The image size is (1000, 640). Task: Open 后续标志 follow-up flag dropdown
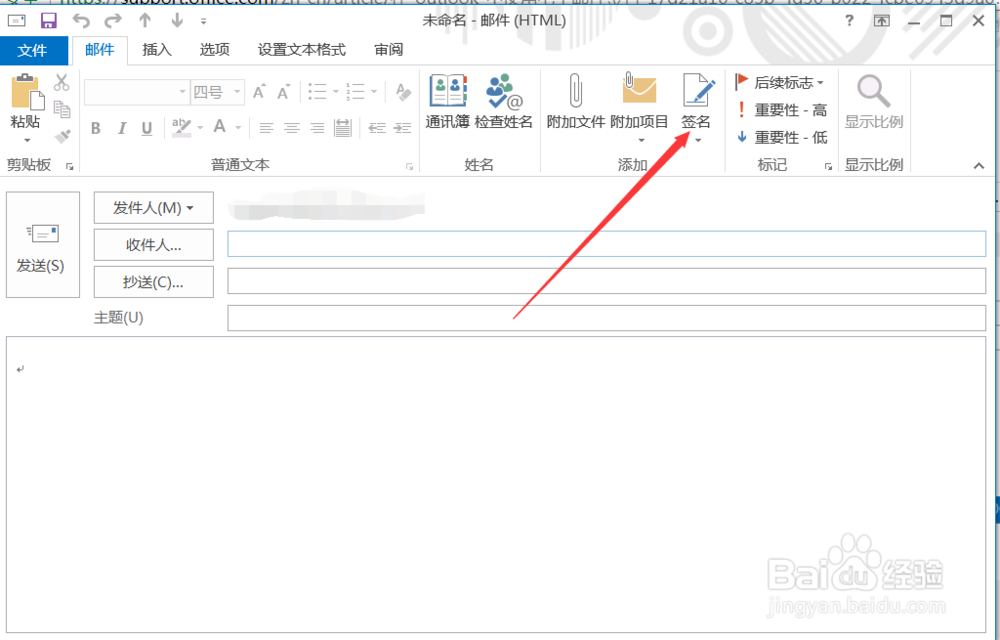780,82
